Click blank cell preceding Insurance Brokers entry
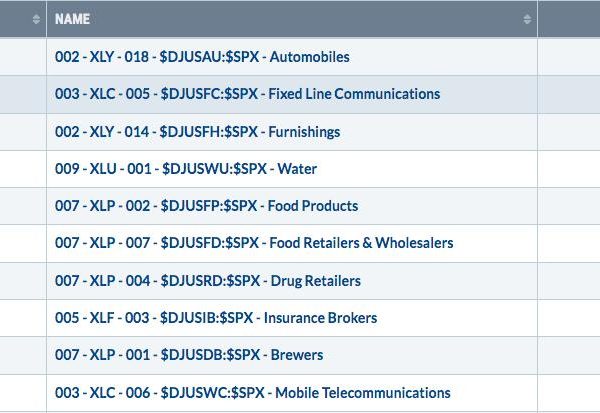This screenshot has width=600, height=413. tap(23, 318)
